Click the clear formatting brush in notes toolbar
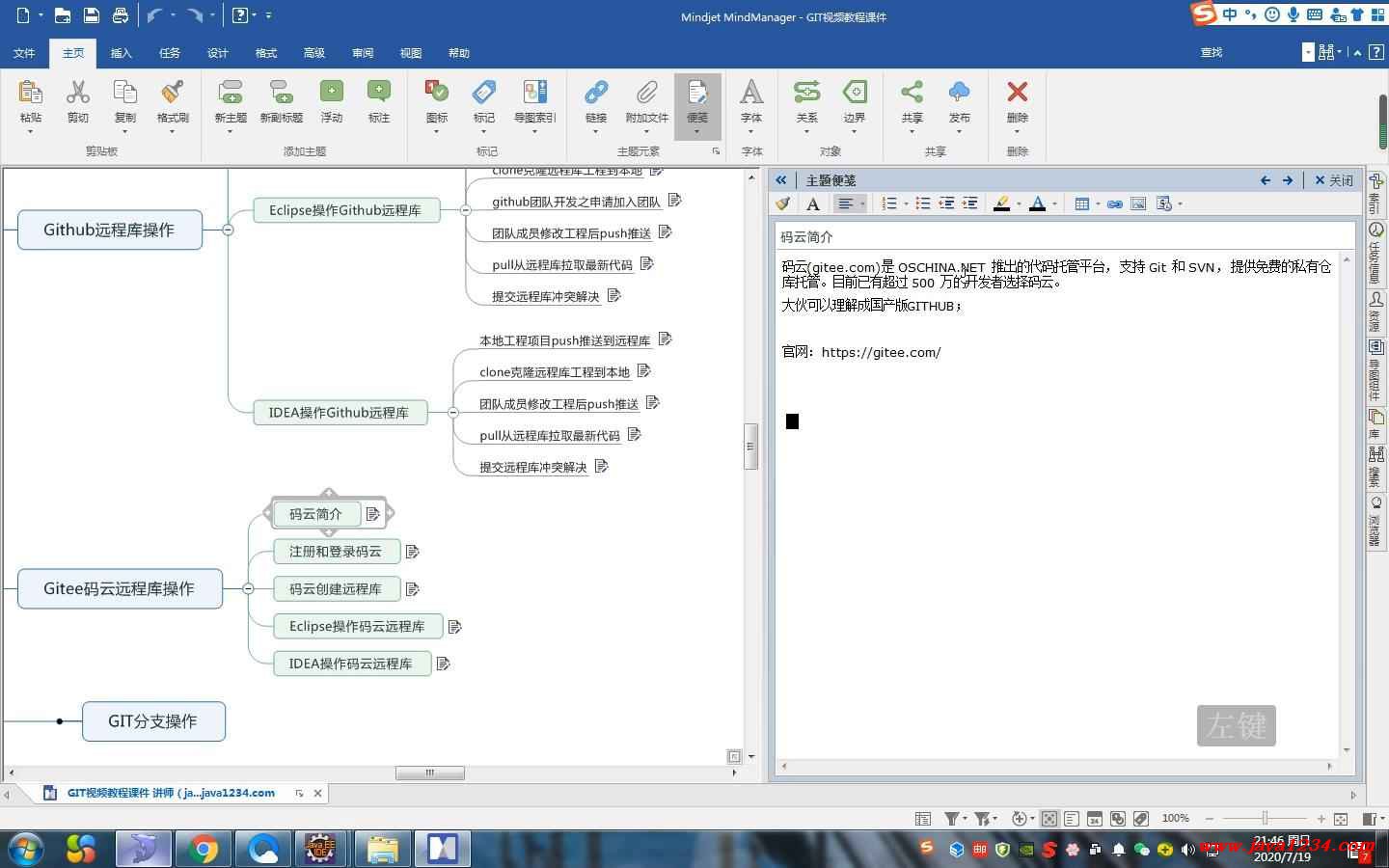The image size is (1389, 868). [x=783, y=203]
